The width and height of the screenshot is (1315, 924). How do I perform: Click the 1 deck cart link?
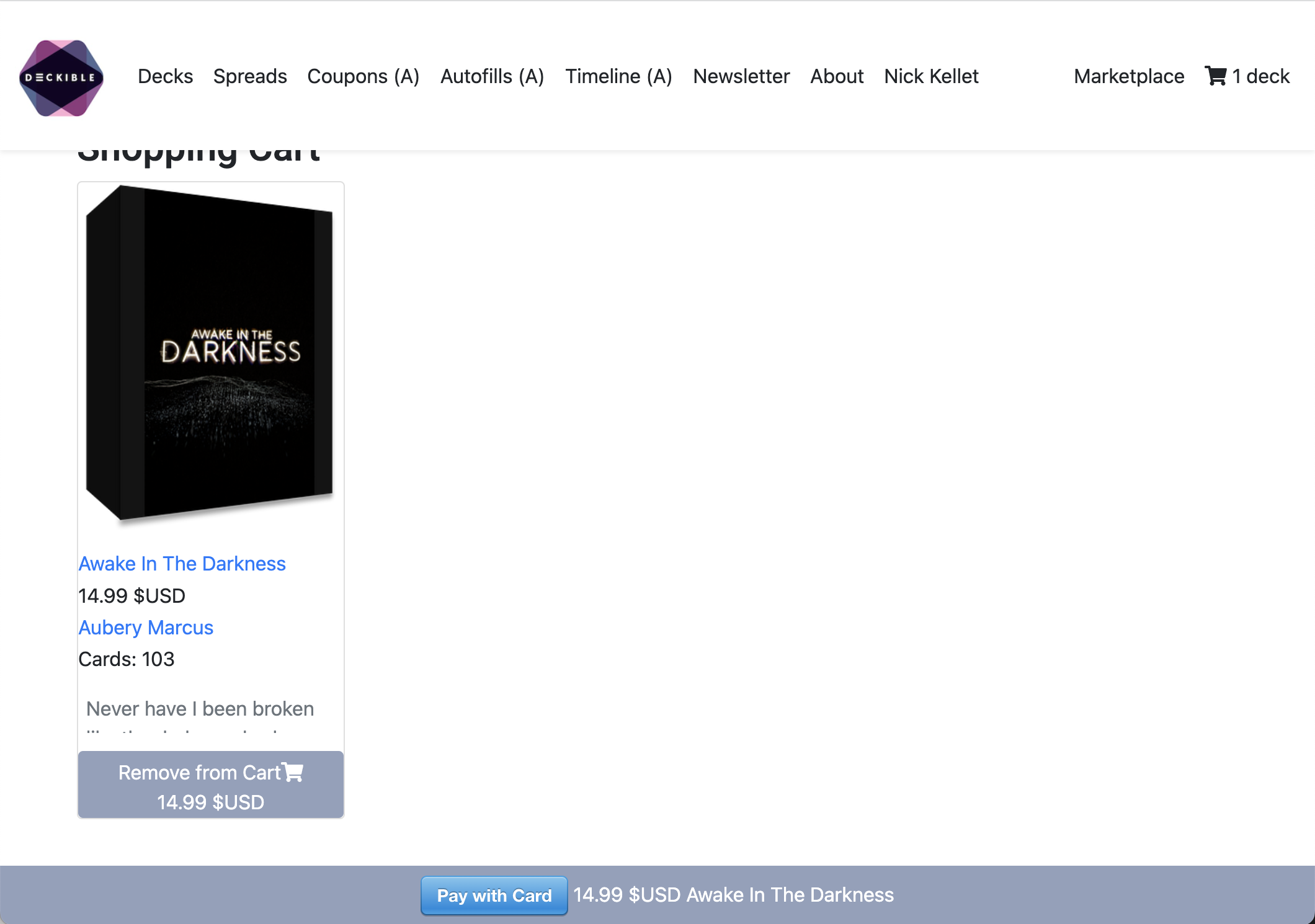point(1260,76)
